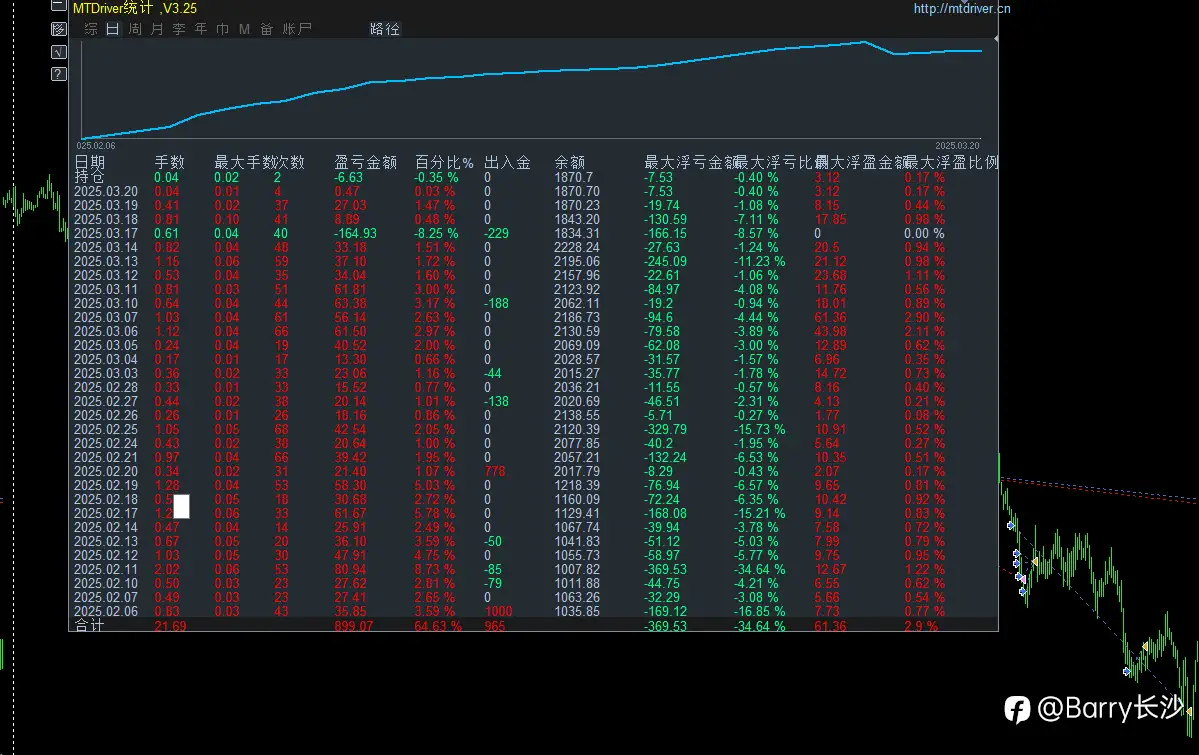Click the -164.93 profit/loss value

356,233
